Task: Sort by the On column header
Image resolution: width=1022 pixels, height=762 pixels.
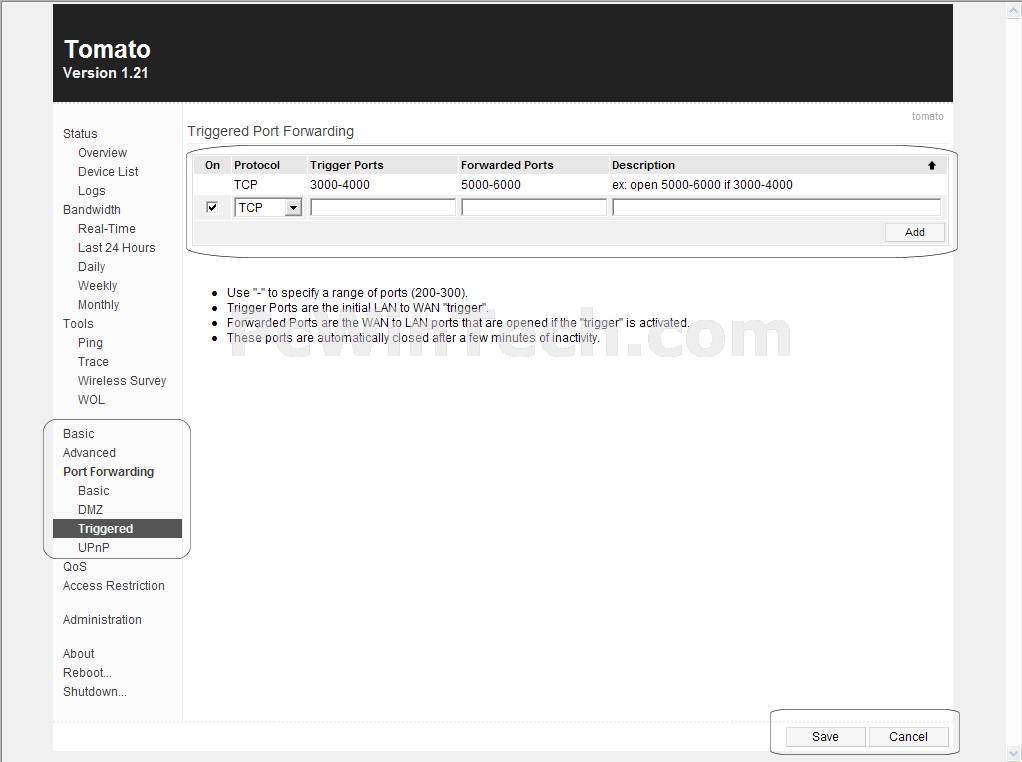Action: 212,166
